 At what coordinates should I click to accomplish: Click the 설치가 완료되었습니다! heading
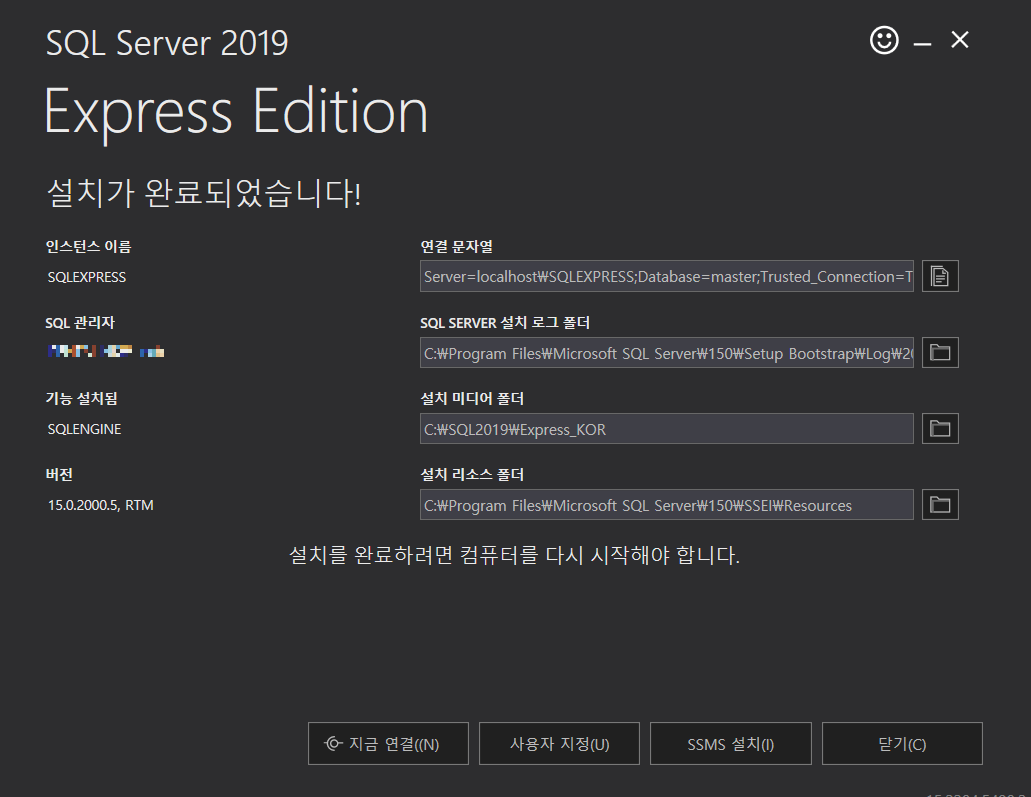click(x=204, y=193)
